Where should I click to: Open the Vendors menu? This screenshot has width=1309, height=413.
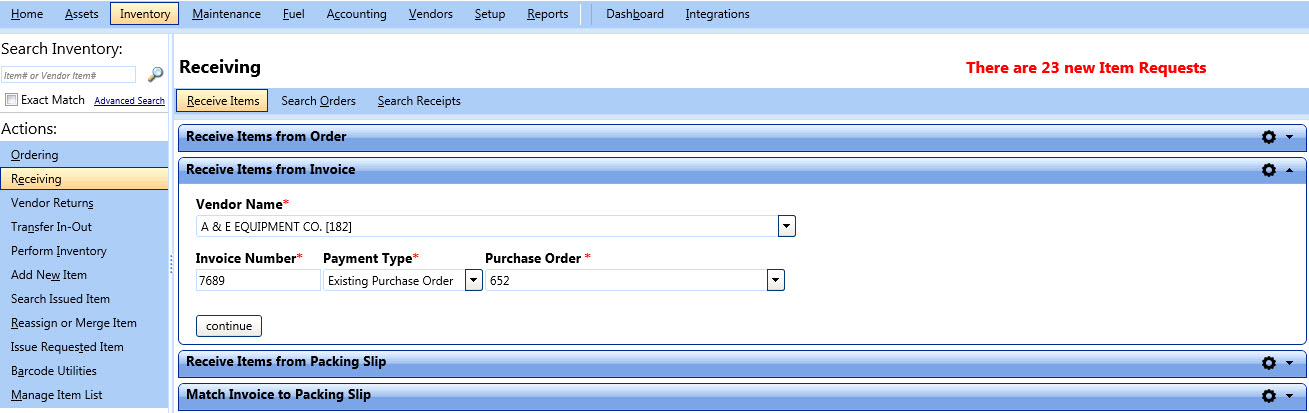pyautogui.click(x=431, y=14)
